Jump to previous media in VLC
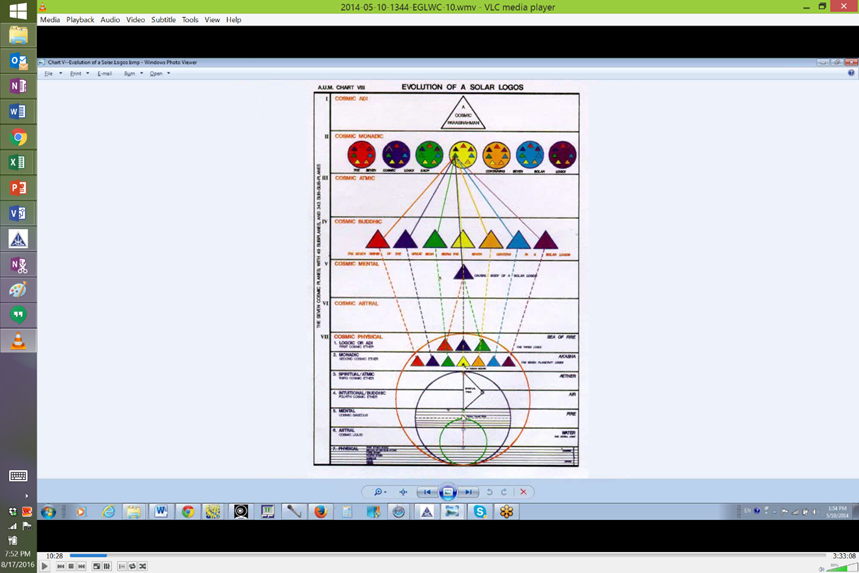 [x=61, y=566]
